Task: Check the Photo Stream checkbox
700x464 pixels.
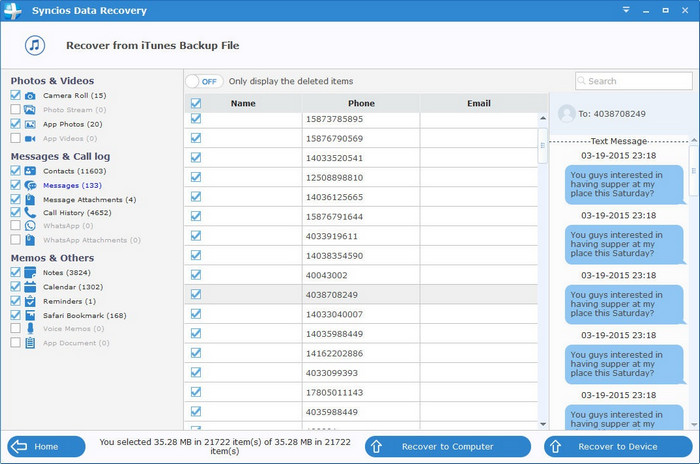Action: 15,109
